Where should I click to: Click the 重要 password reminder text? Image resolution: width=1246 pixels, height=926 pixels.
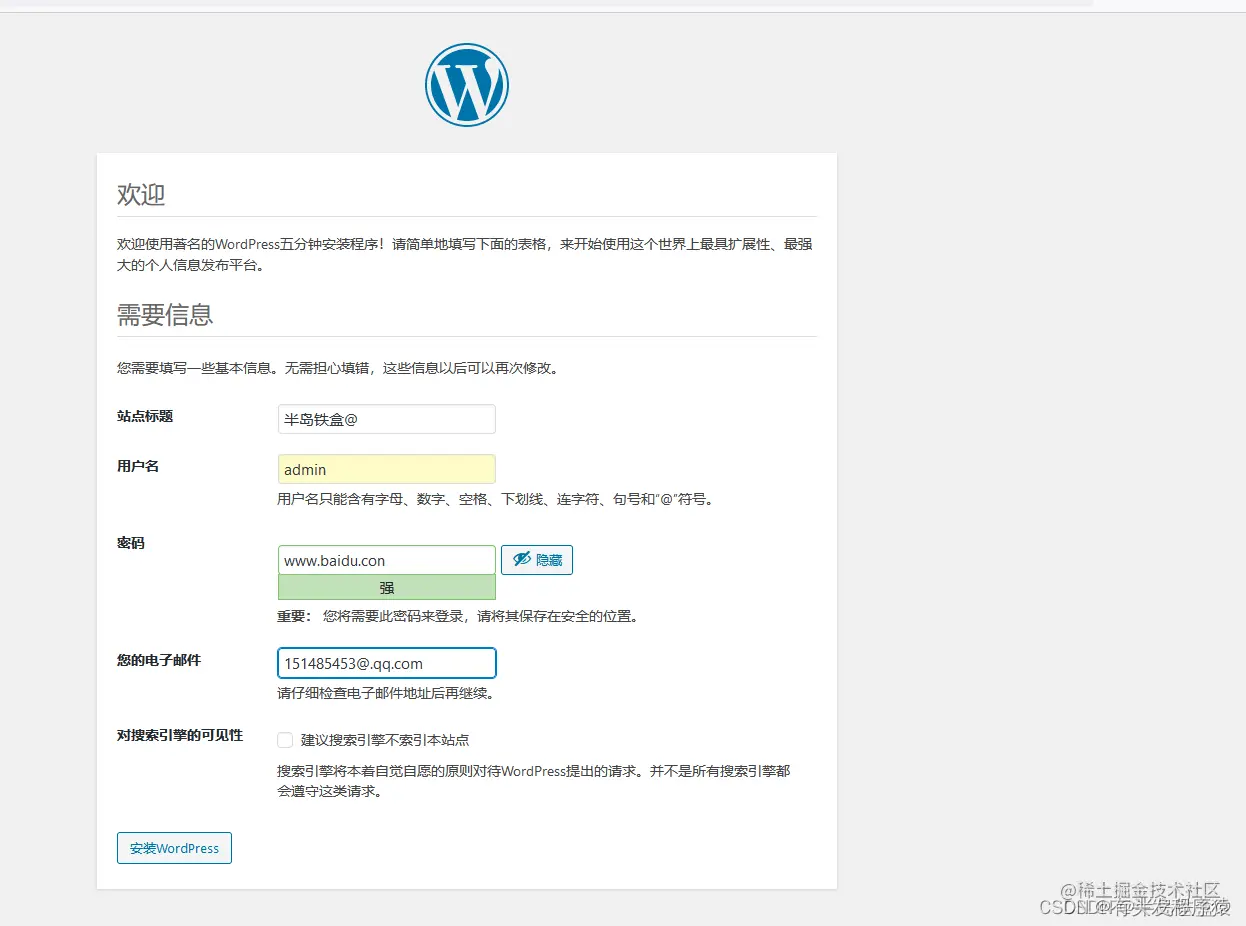tap(458, 616)
